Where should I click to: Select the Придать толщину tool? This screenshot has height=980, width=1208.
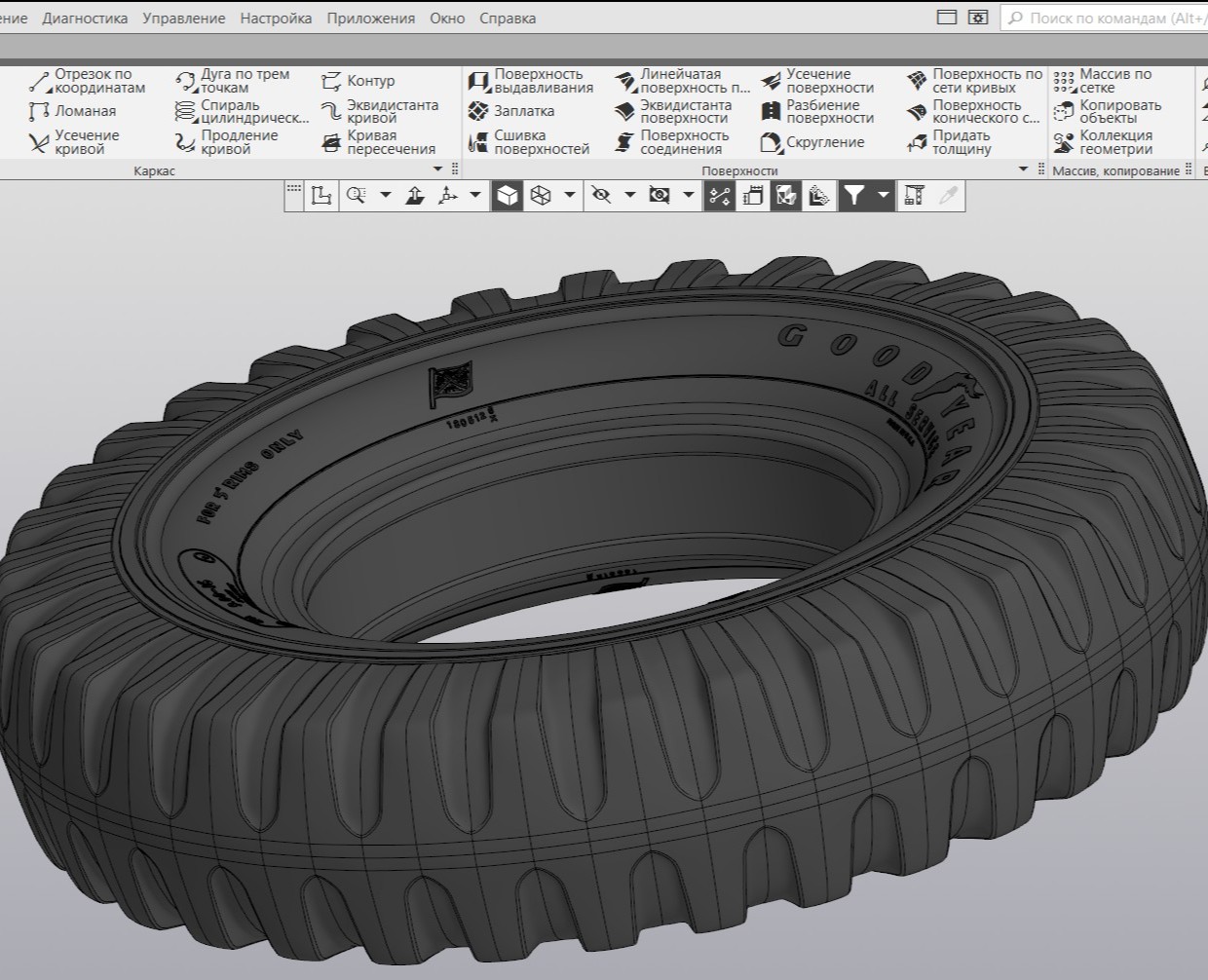click(x=949, y=142)
